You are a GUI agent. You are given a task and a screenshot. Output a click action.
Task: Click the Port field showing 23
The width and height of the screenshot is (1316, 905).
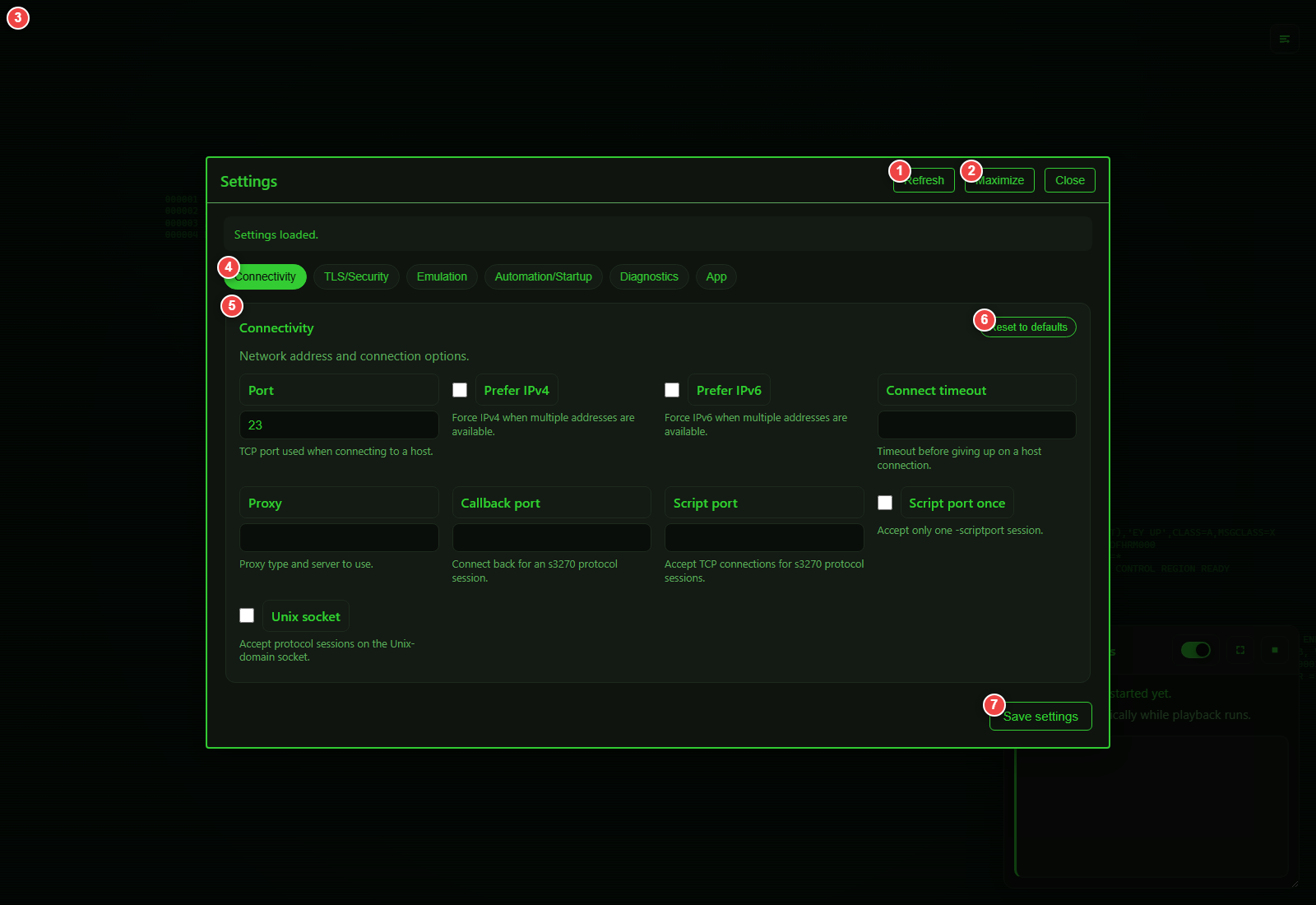(339, 425)
